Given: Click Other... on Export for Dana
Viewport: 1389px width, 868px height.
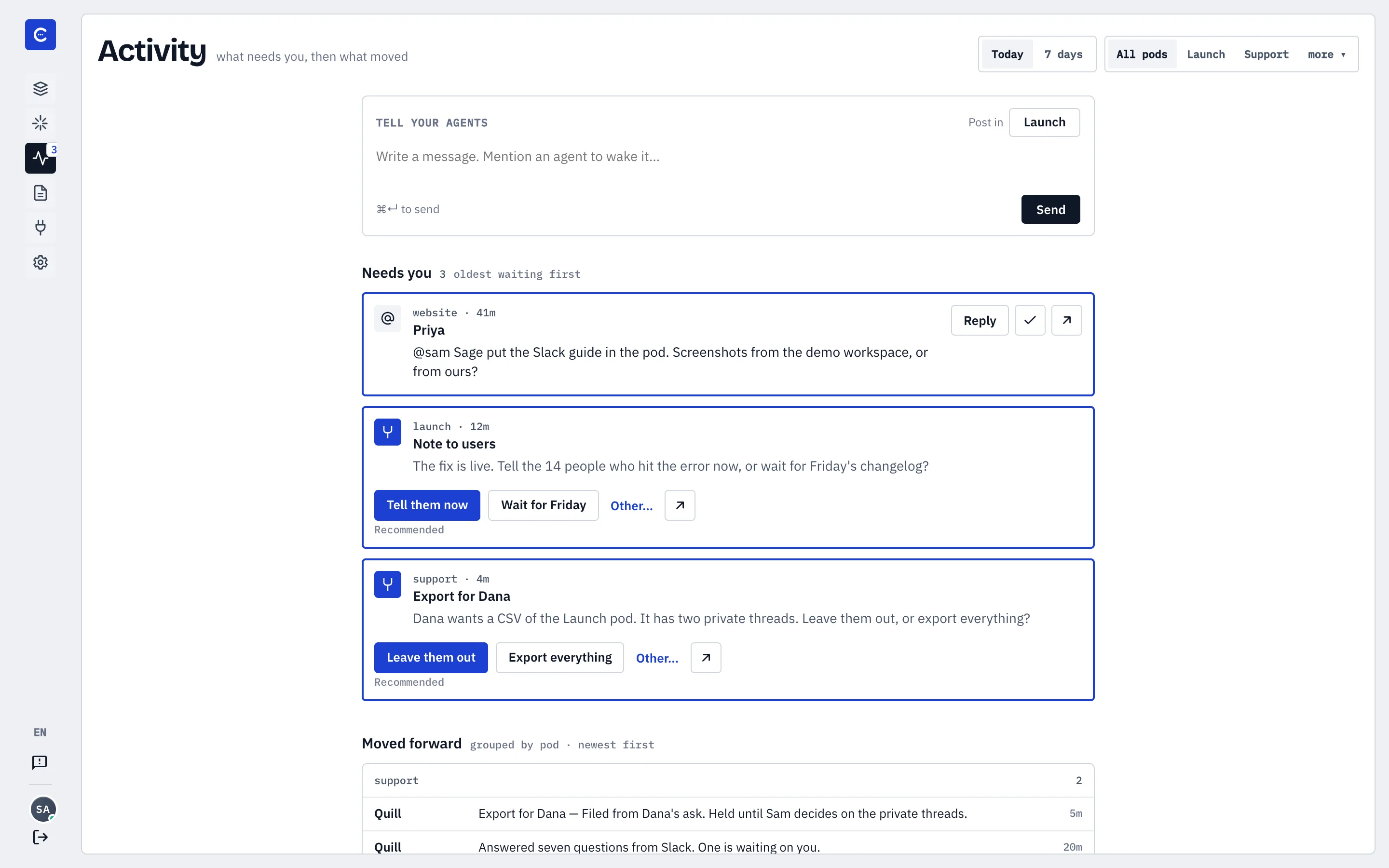Looking at the screenshot, I should [657, 658].
